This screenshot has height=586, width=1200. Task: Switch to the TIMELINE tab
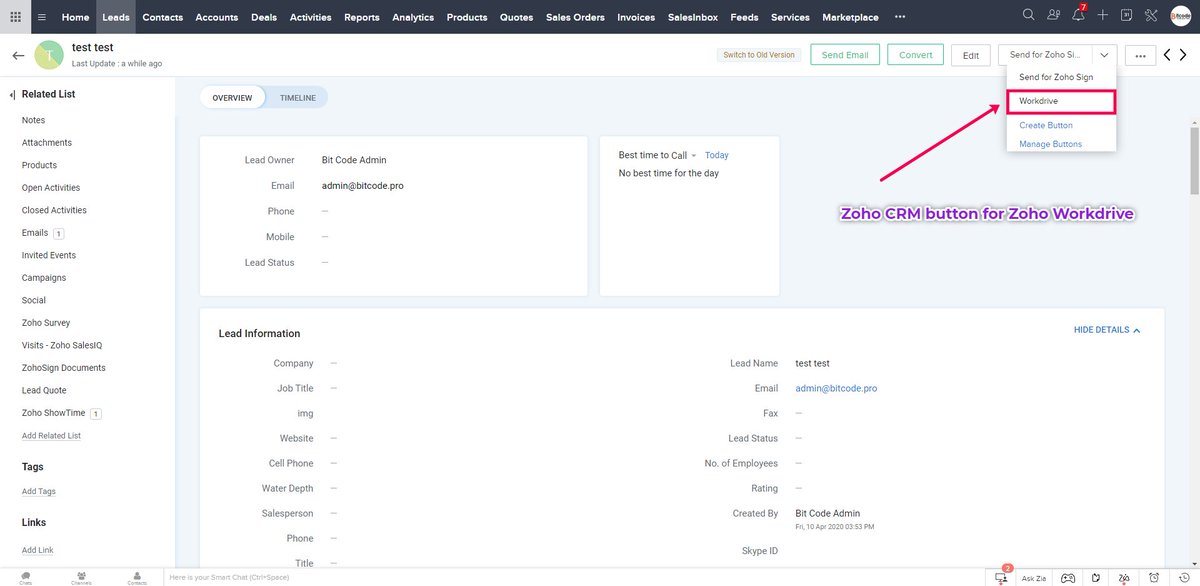pos(297,97)
